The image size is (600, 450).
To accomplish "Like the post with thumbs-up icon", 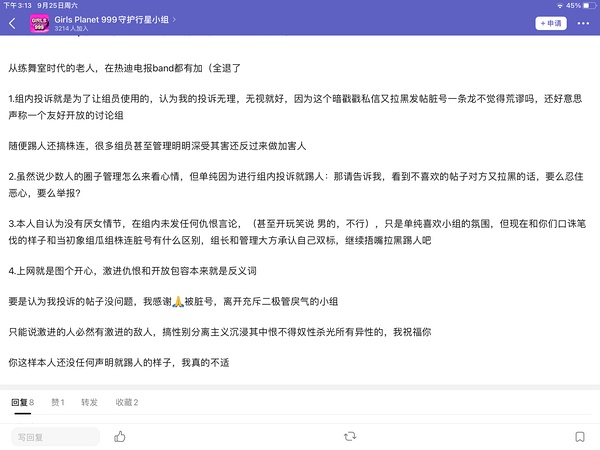I will click(120, 436).
